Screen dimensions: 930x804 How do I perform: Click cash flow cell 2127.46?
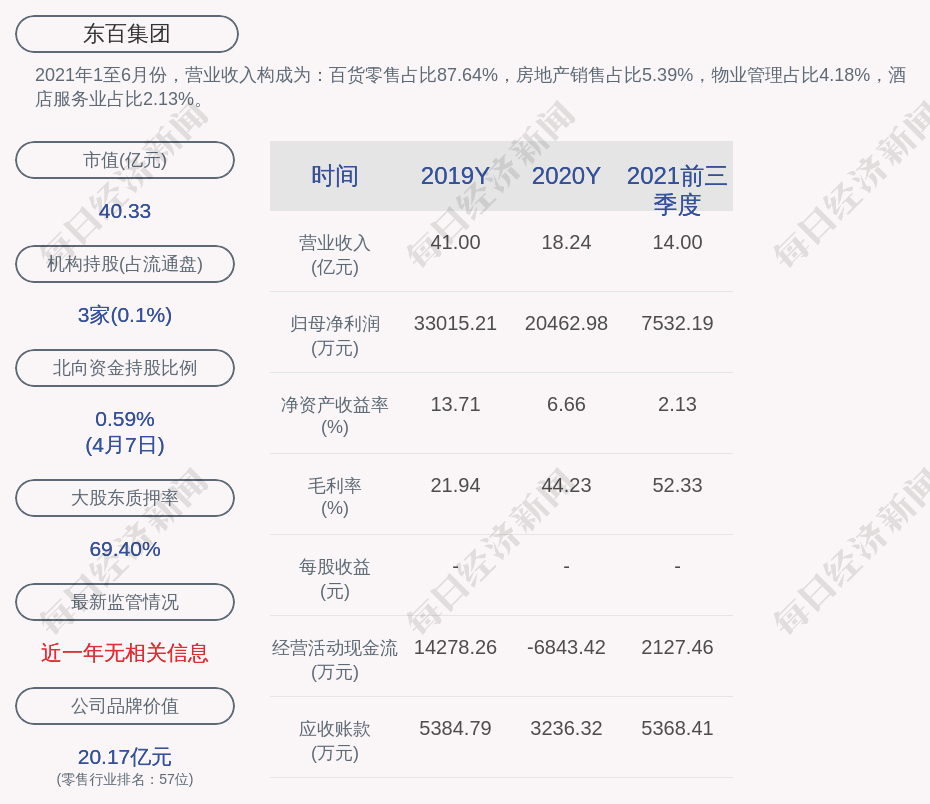point(677,647)
